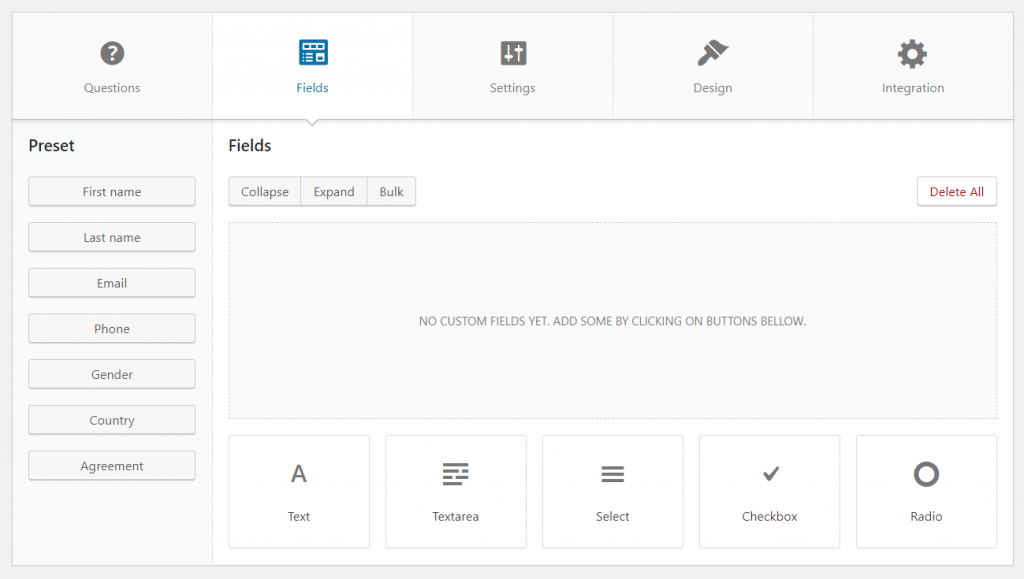Click Delete All to remove fields
1024x579 pixels.
(x=956, y=191)
